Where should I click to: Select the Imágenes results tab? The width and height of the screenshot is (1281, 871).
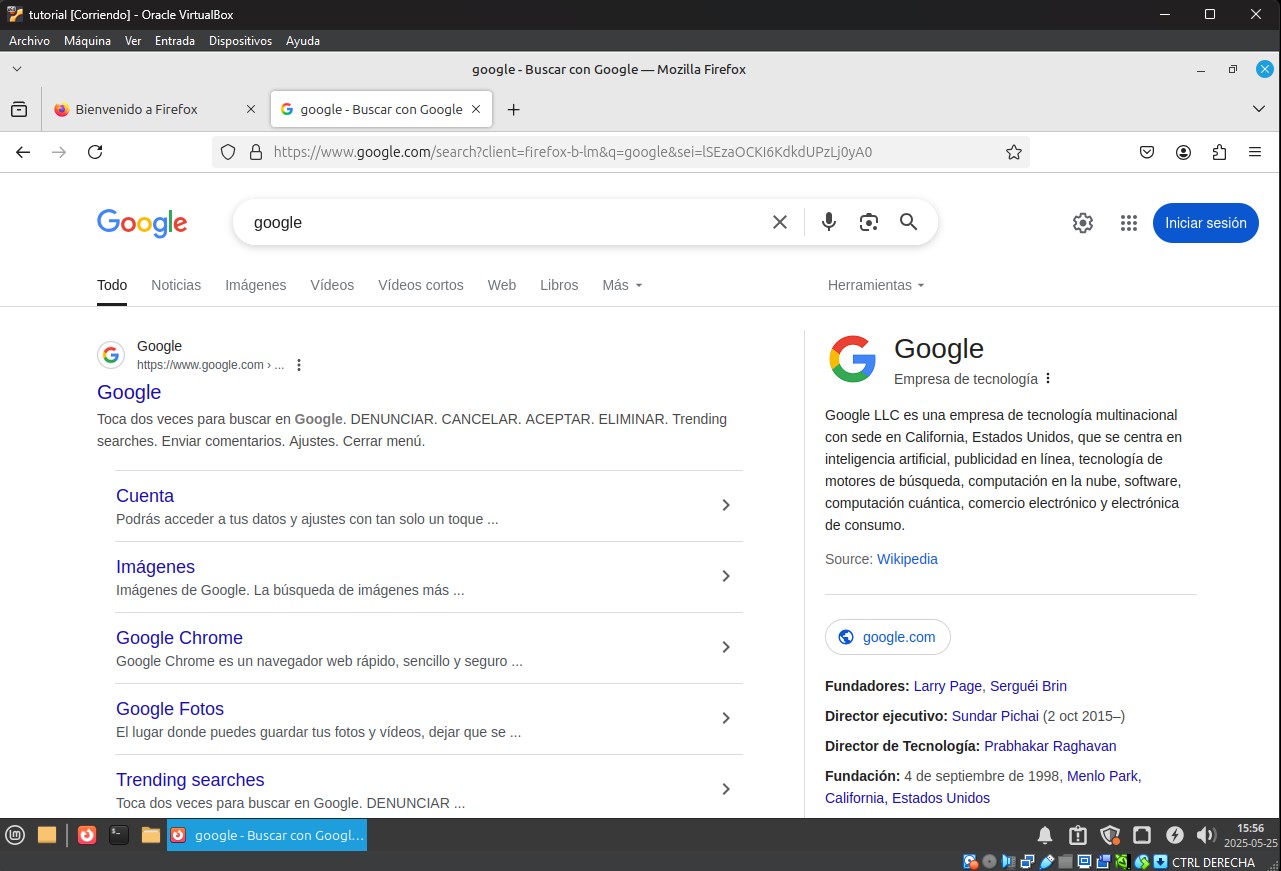256,285
